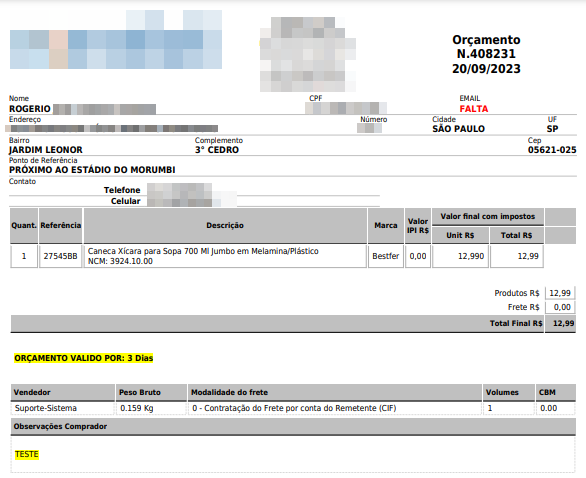
Task: Click the Observações Comprador header bar
Action: click(x=293, y=426)
